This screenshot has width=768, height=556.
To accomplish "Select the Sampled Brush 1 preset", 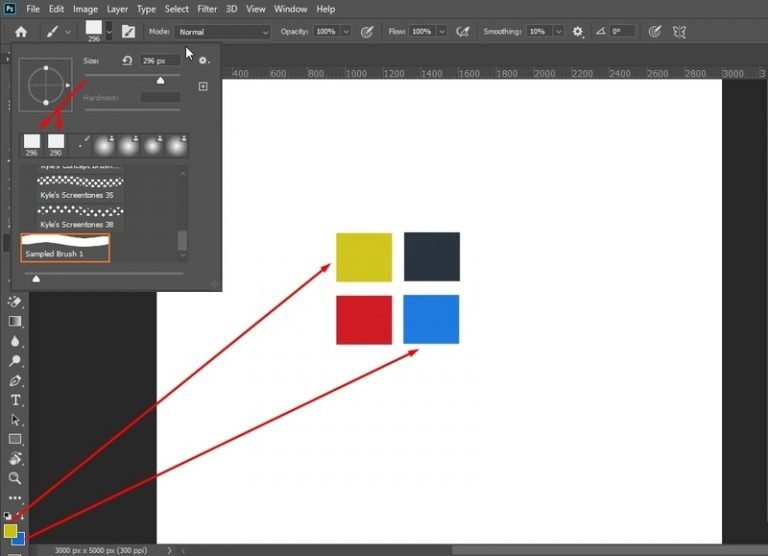I will pyautogui.click(x=65, y=247).
